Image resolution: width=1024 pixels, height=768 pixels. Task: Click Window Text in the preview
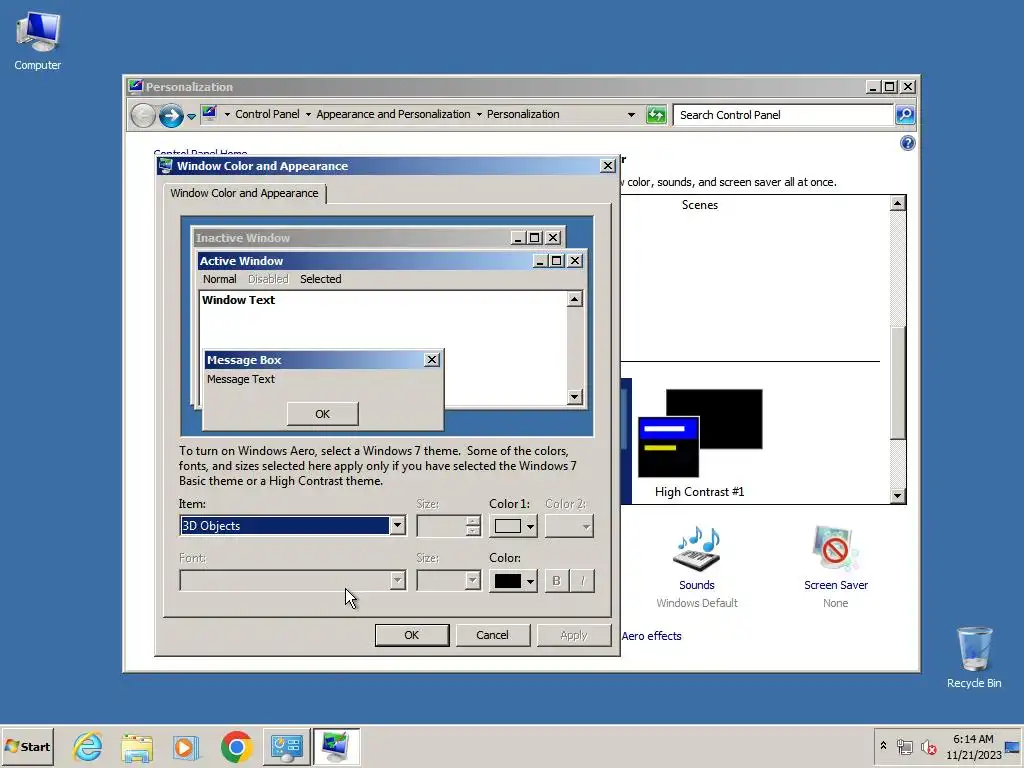238,300
